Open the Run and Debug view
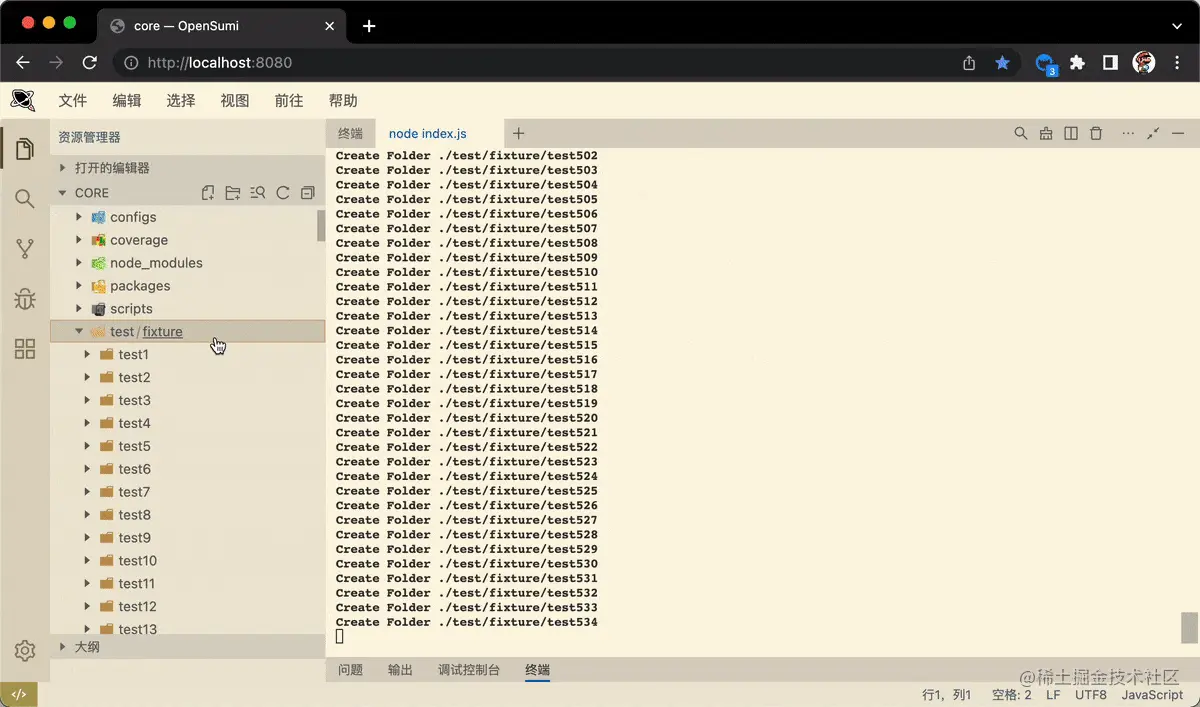1200x707 pixels. click(24, 298)
